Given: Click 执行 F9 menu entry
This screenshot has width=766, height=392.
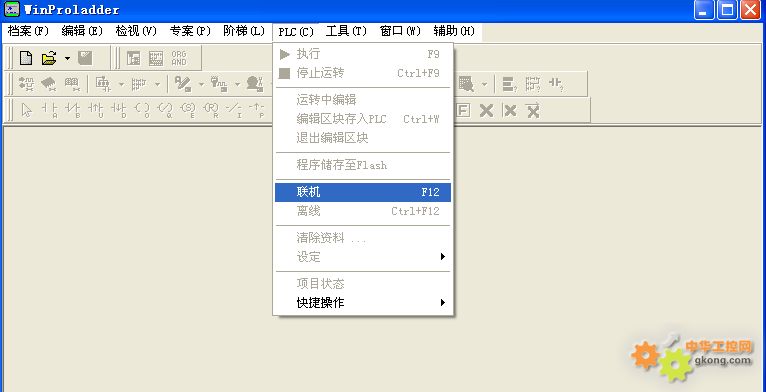Looking at the screenshot, I should point(362,54).
